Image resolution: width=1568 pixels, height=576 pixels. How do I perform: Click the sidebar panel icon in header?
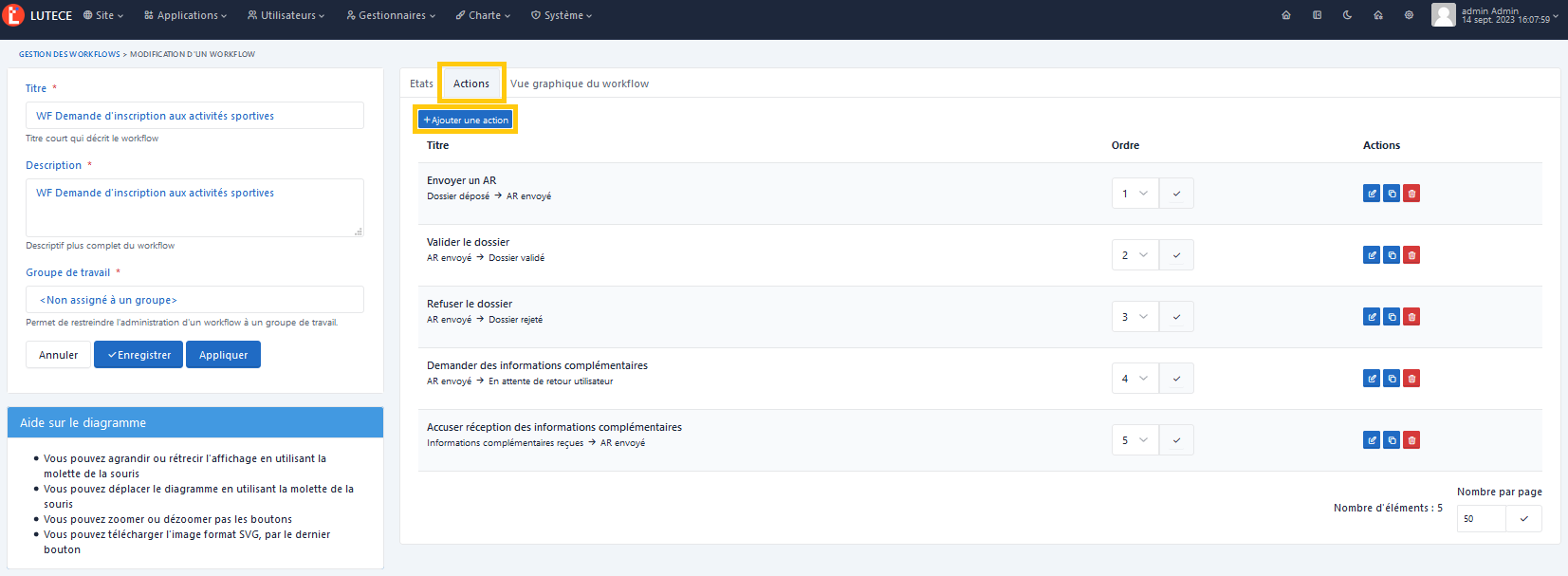tap(1317, 15)
